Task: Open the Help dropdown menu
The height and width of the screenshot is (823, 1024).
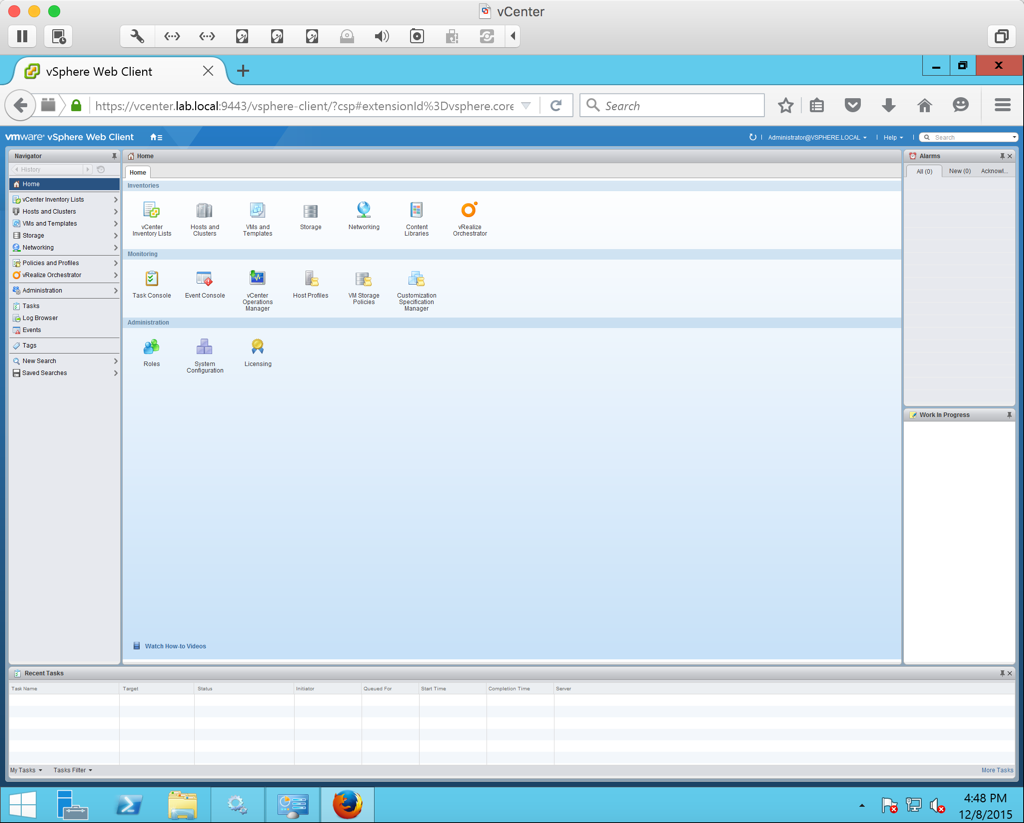Action: (892, 137)
